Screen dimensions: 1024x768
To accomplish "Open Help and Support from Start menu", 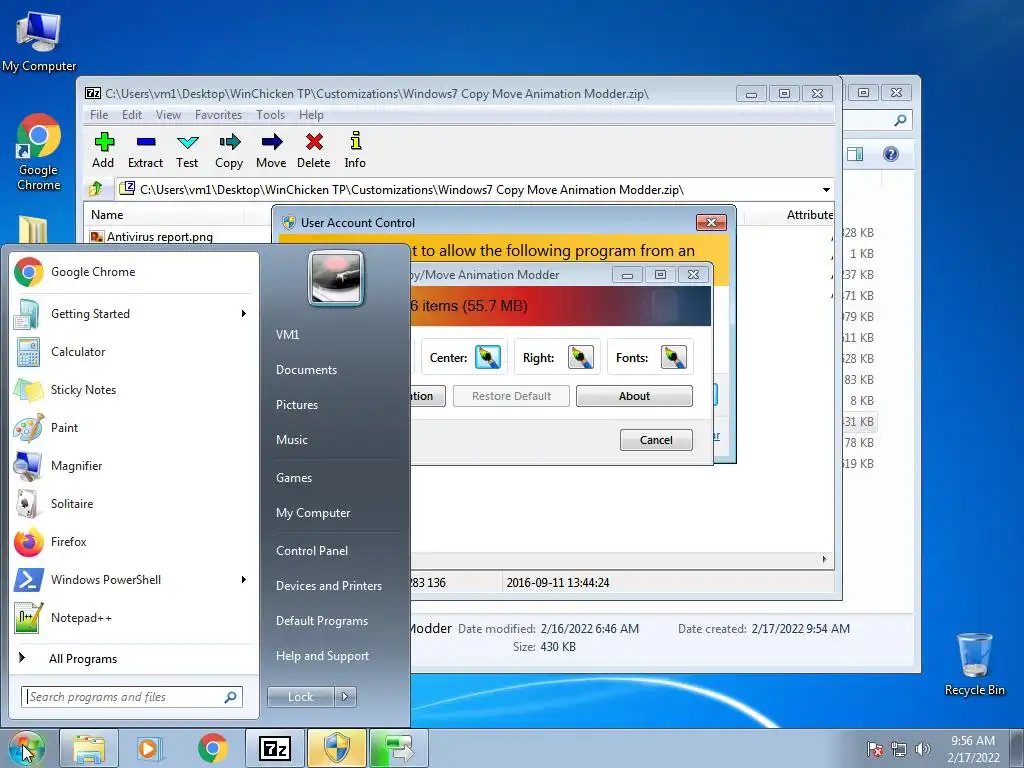I will [323, 656].
